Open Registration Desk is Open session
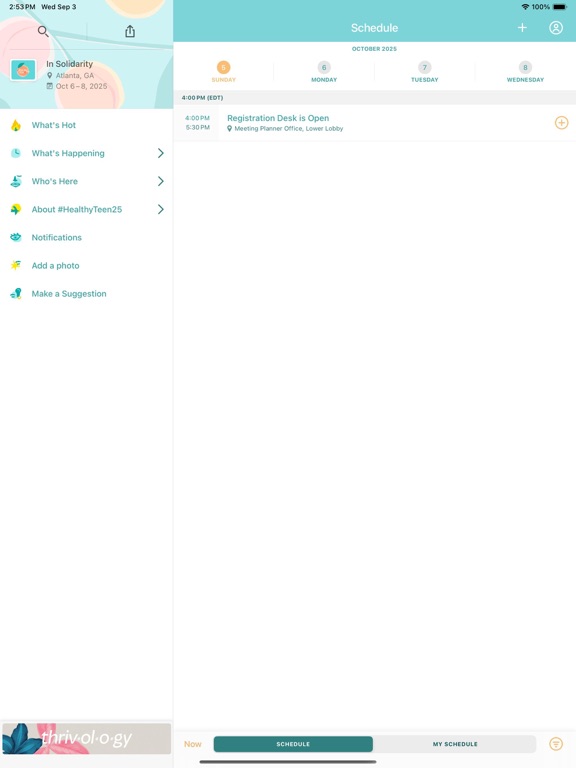 pos(375,123)
